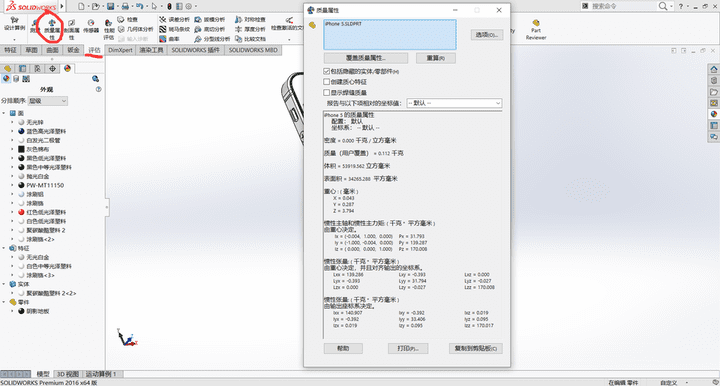The image size is (720, 386).
Task: Open 拔模分析 draft analysis
Action: click(x=210, y=20)
